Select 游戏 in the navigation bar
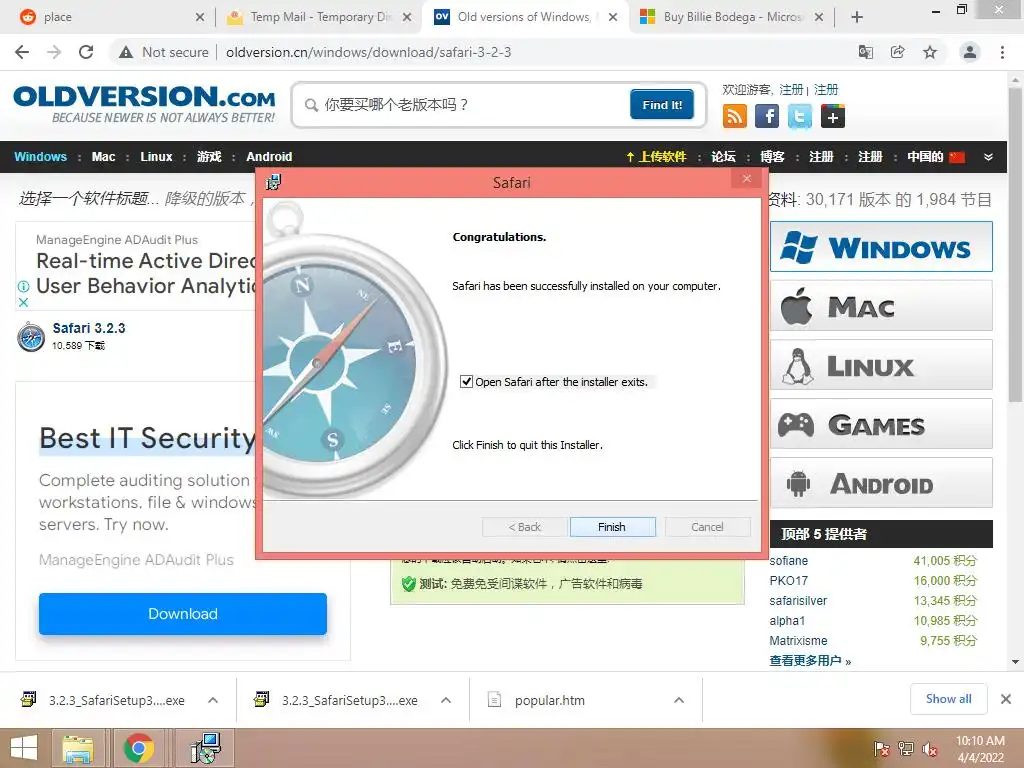 [209, 157]
